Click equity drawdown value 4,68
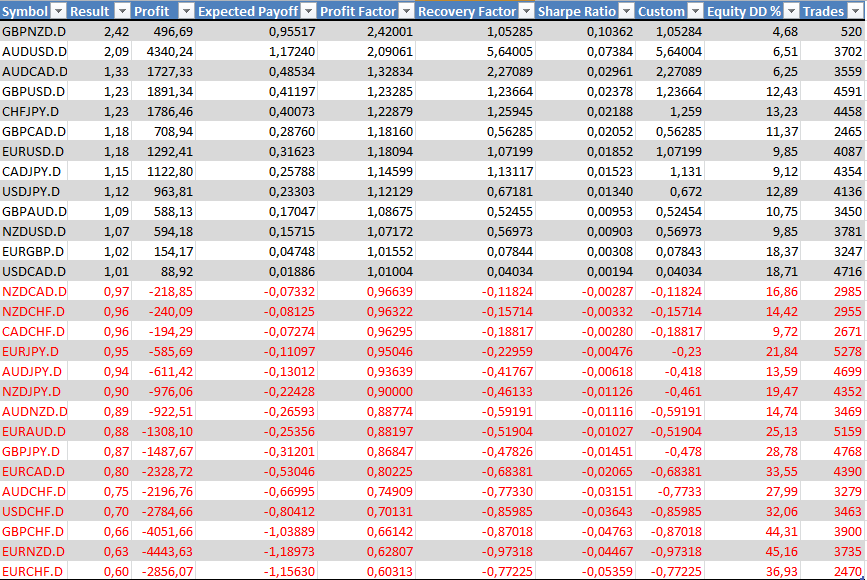 click(x=785, y=32)
